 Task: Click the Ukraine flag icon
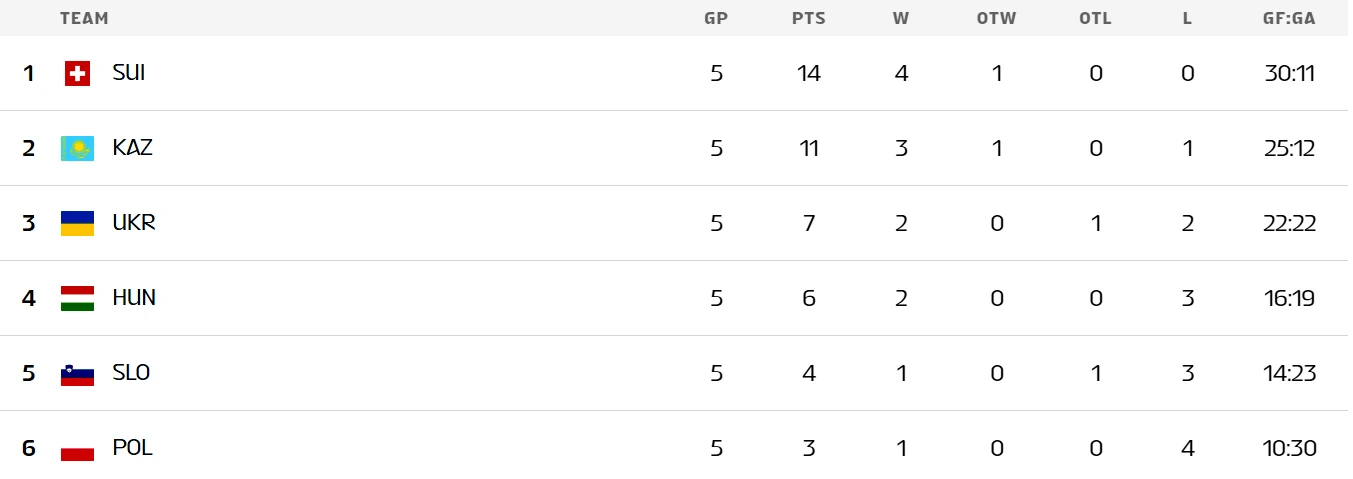(x=77, y=223)
